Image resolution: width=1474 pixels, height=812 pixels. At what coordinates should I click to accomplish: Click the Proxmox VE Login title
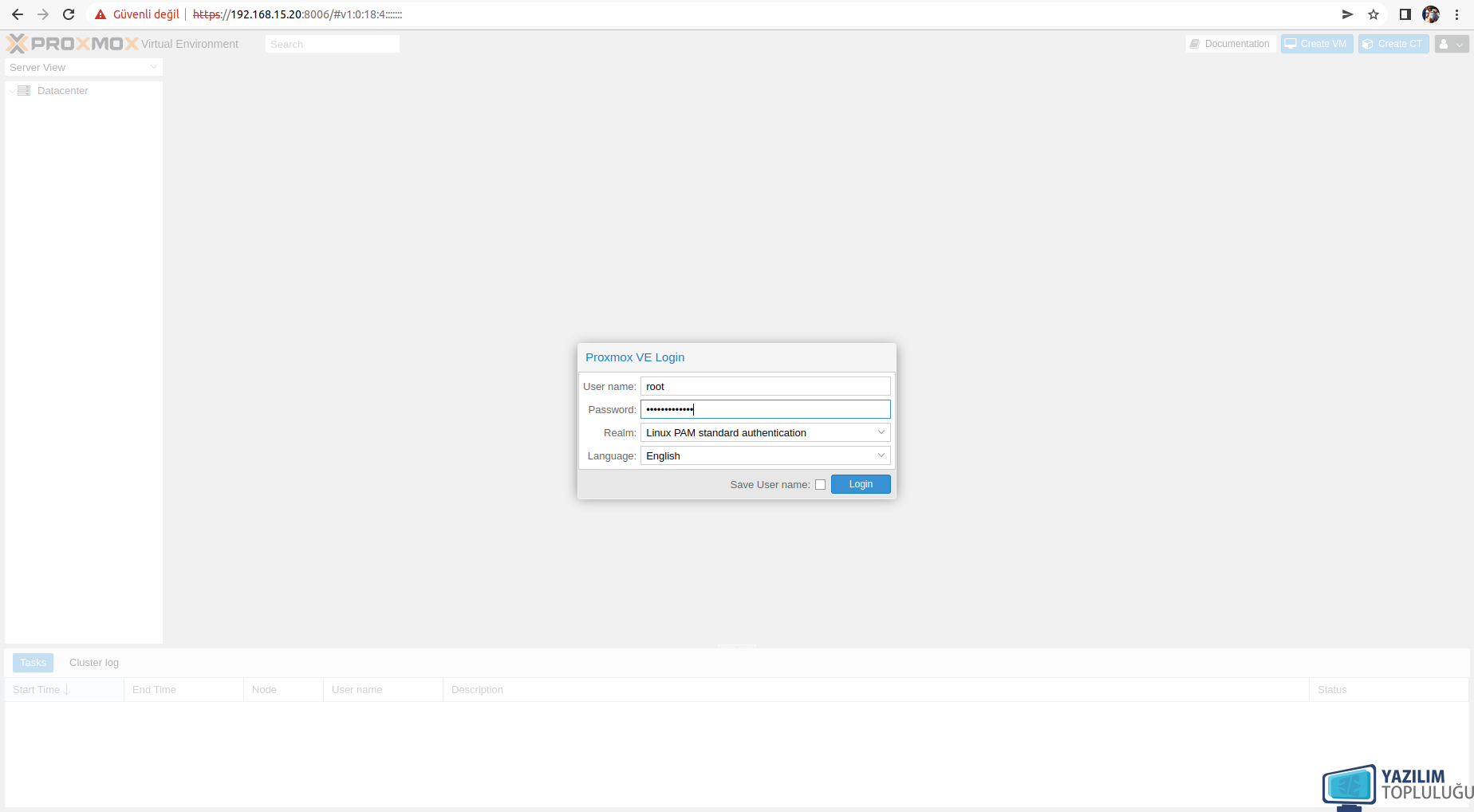(x=635, y=357)
